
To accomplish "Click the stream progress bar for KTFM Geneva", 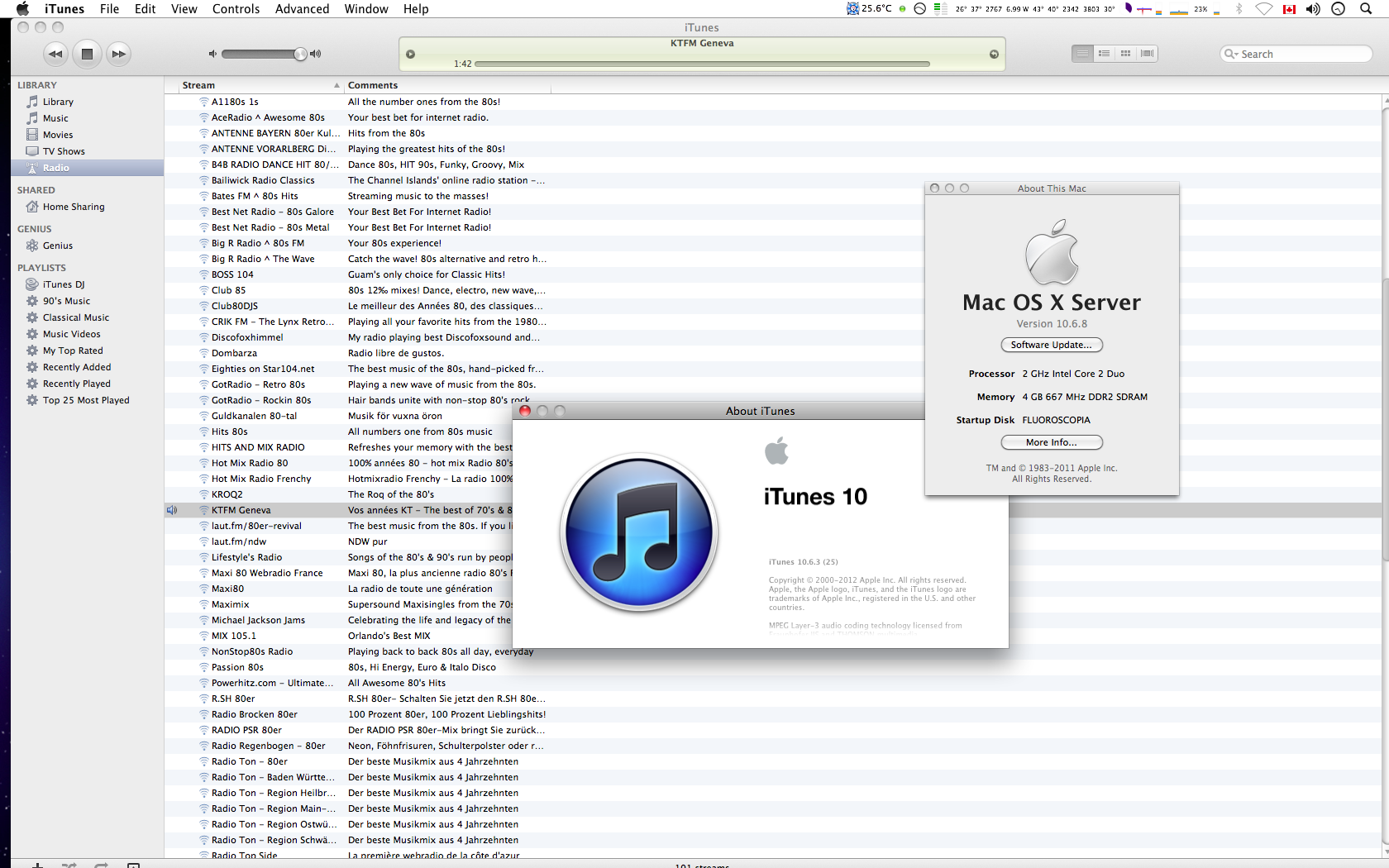I will point(702,64).
